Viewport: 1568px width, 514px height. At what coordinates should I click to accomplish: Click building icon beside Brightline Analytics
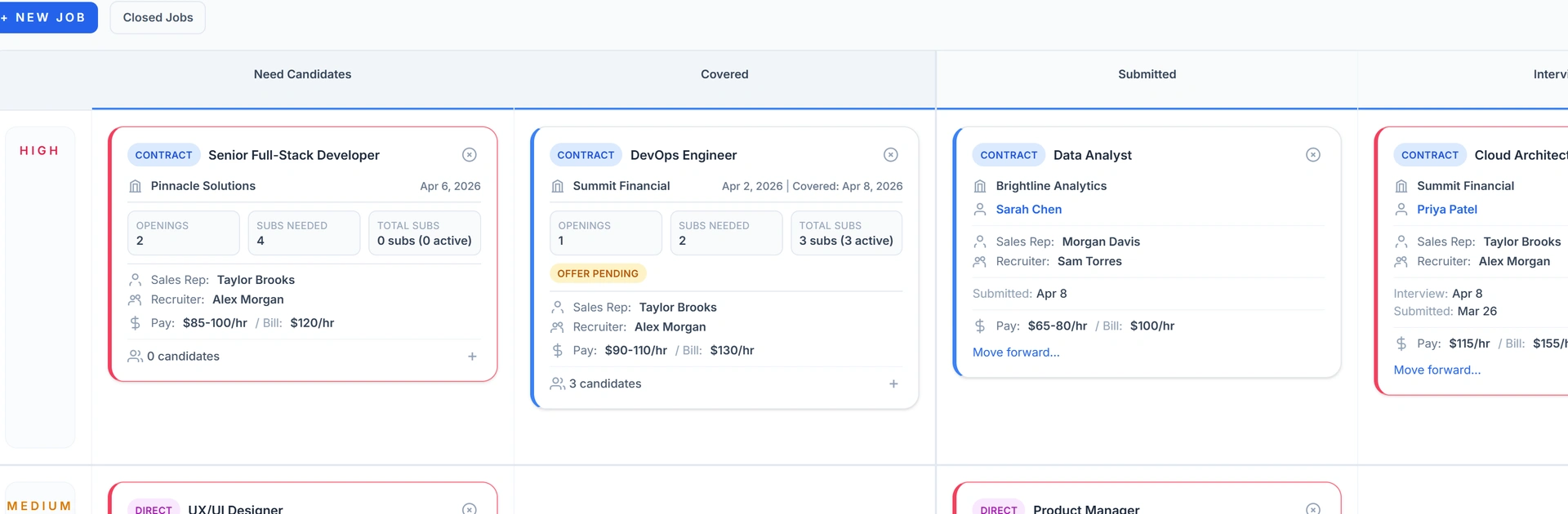pyautogui.click(x=980, y=186)
